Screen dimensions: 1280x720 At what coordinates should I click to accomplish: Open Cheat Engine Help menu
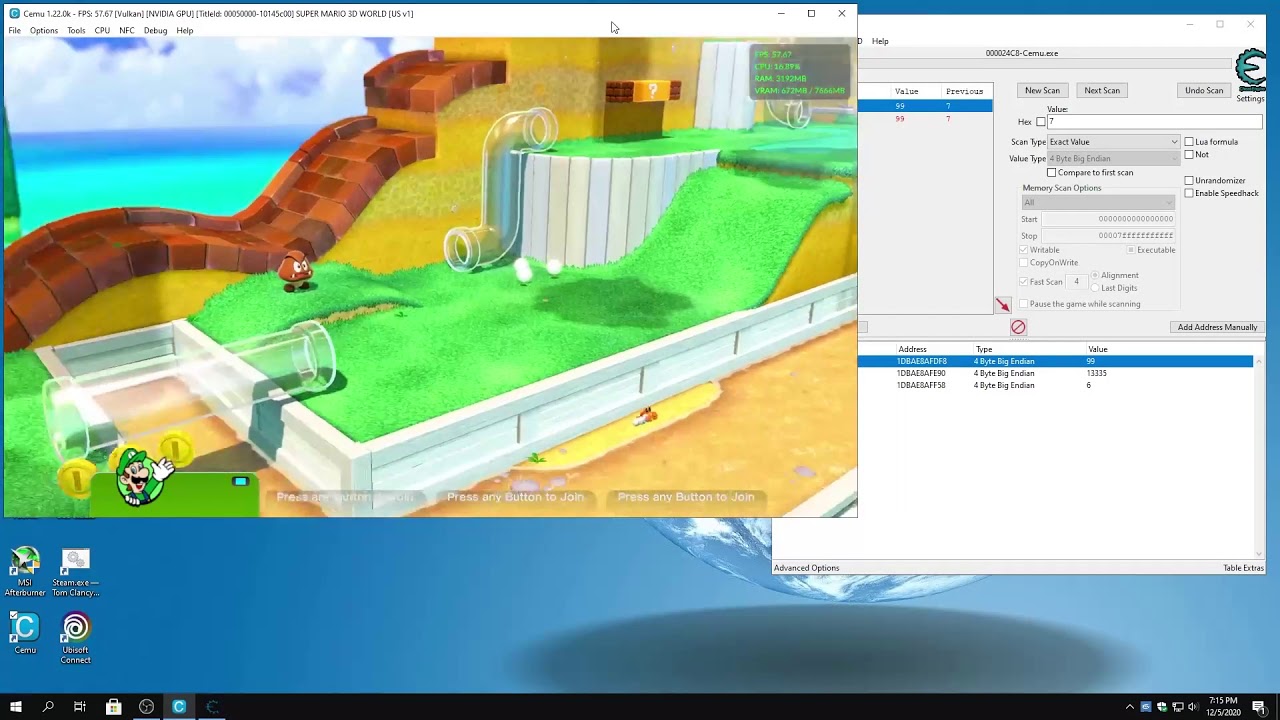[880, 41]
